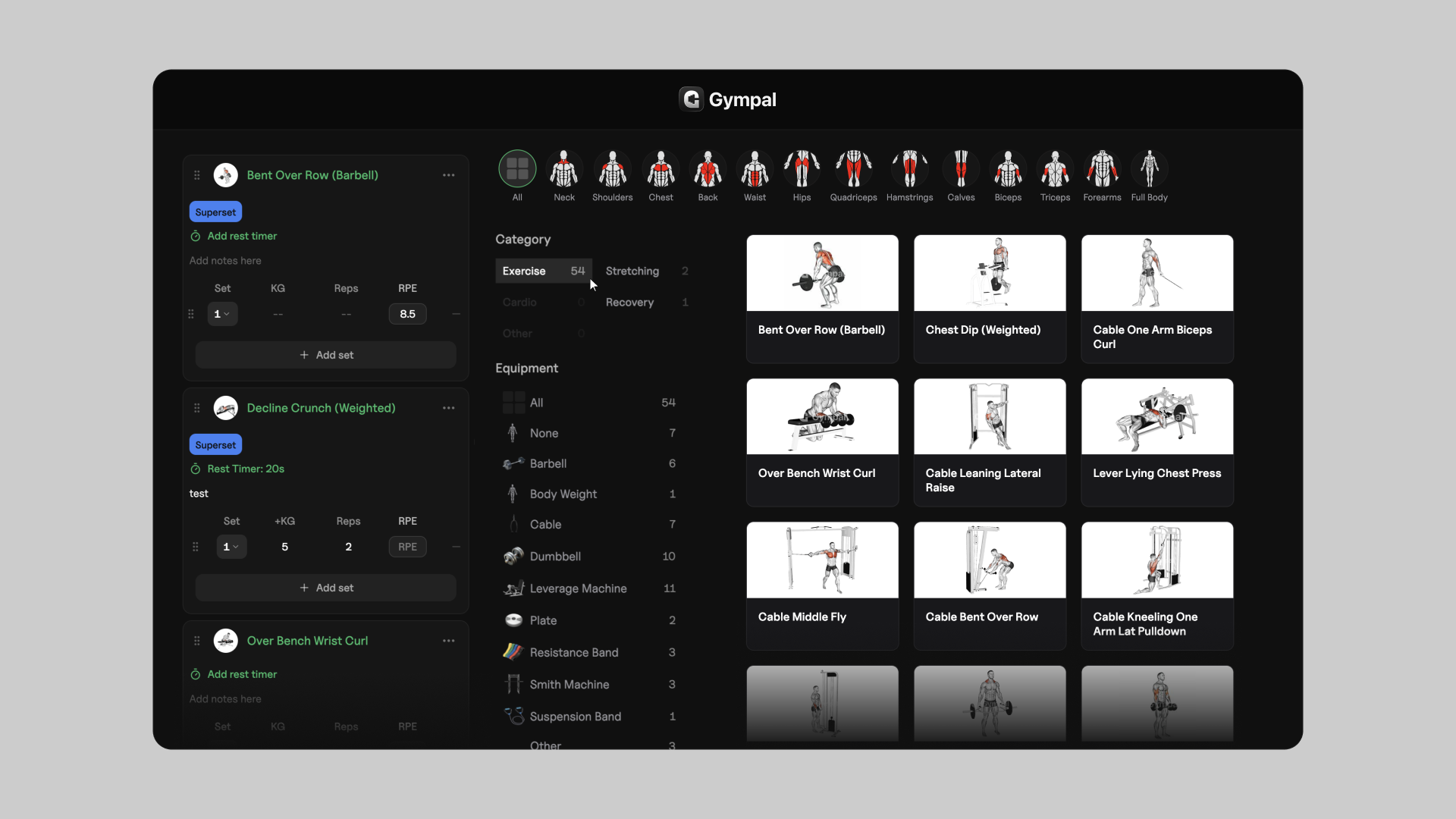Remove set 1 of Decline Crunch

tap(456, 547)
